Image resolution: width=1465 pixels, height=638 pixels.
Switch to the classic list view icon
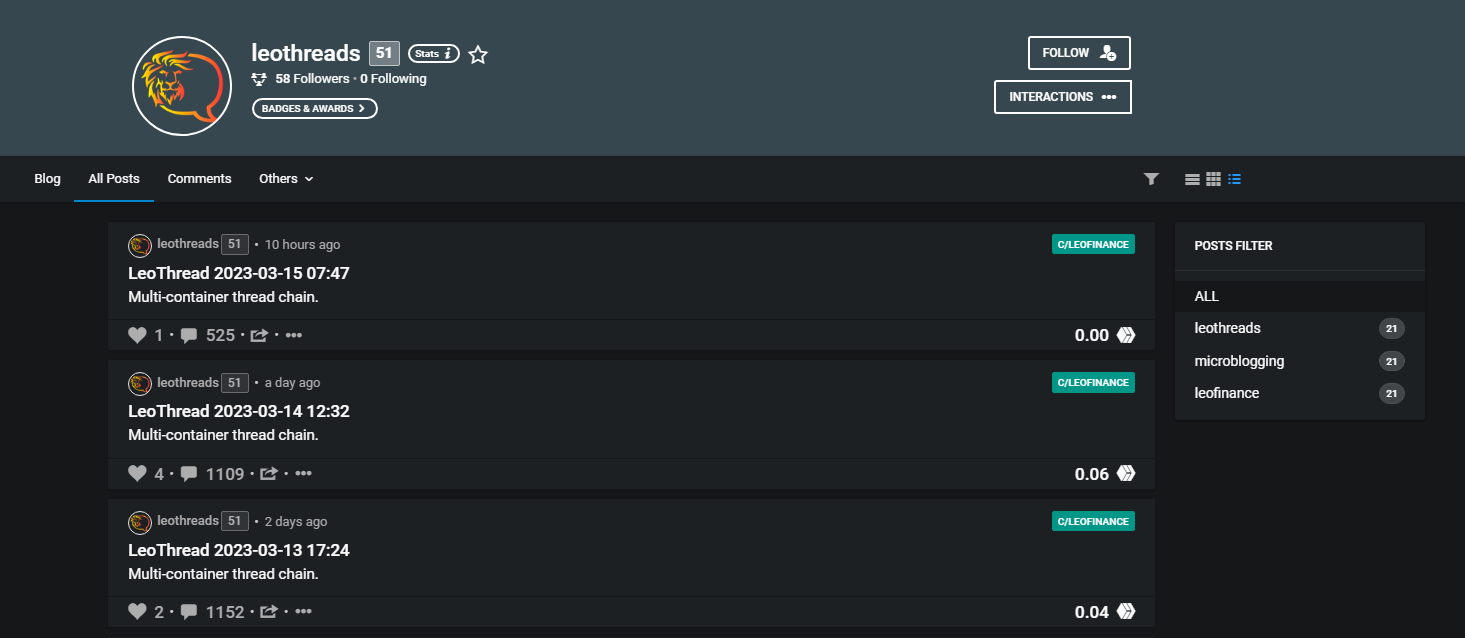[1192, 179]
